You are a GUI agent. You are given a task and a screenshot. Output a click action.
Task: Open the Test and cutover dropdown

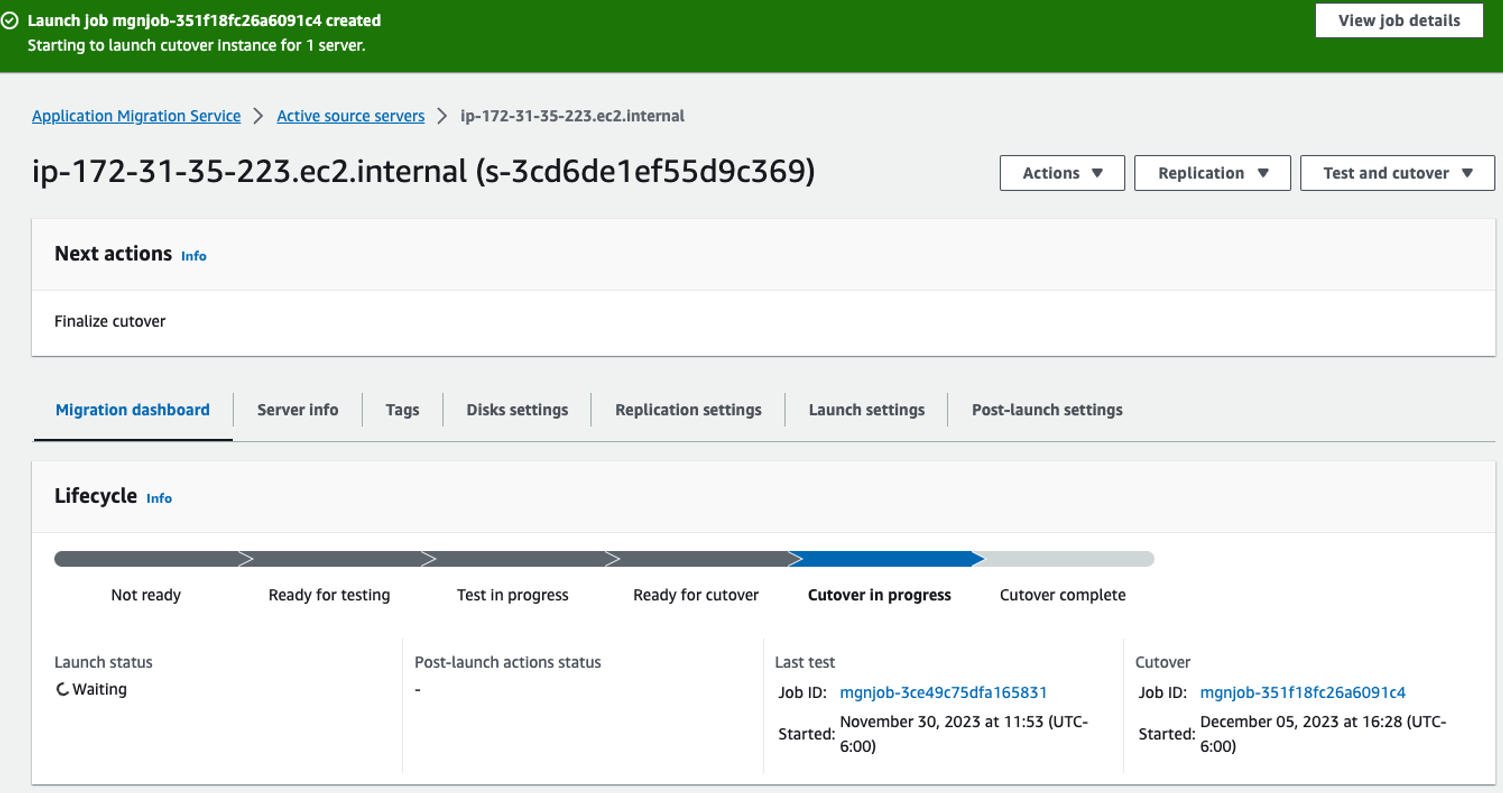pos(1397,173)
